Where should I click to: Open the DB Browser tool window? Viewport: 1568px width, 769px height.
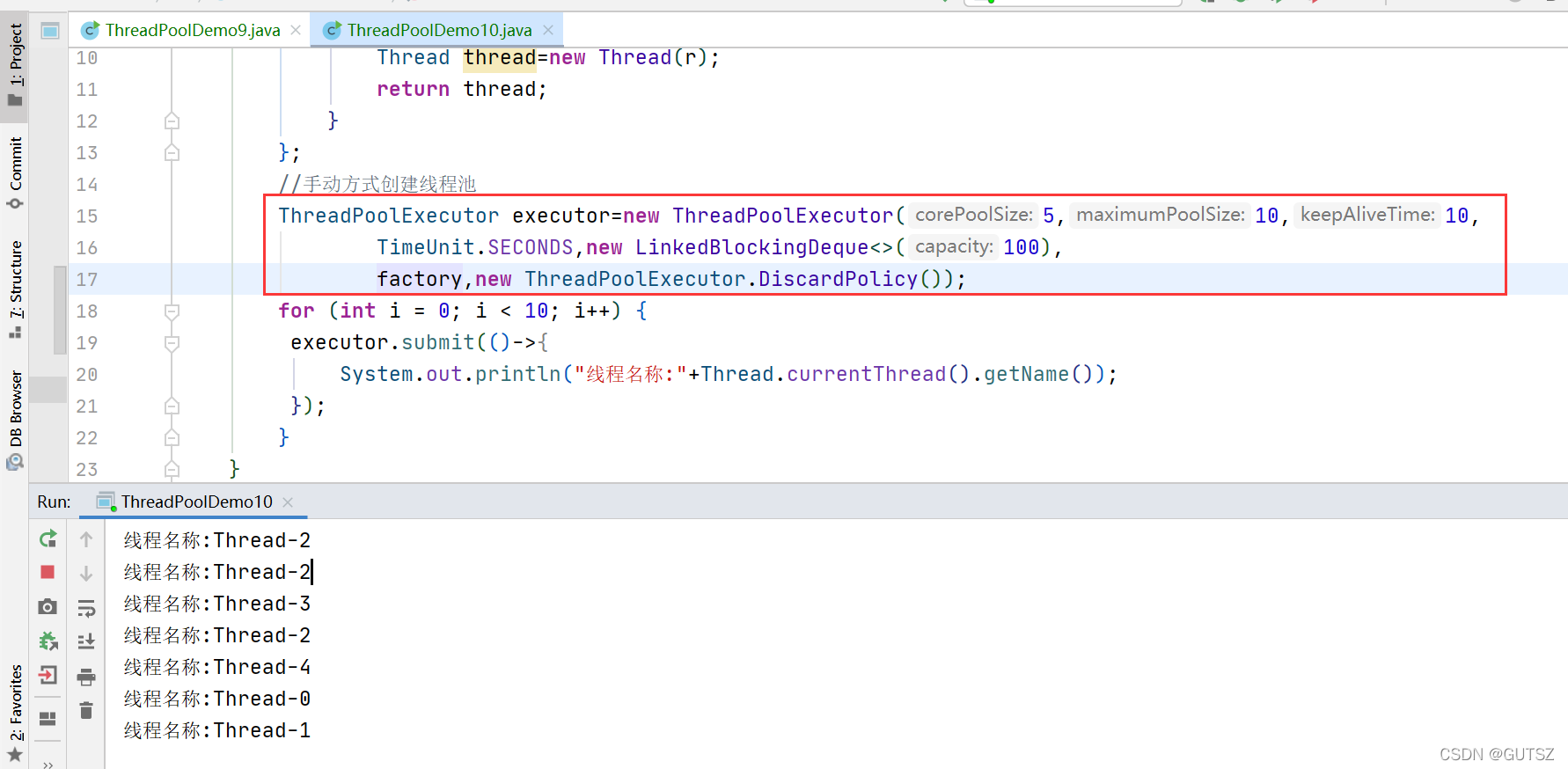pyautogui.click(x=15, y=421)
